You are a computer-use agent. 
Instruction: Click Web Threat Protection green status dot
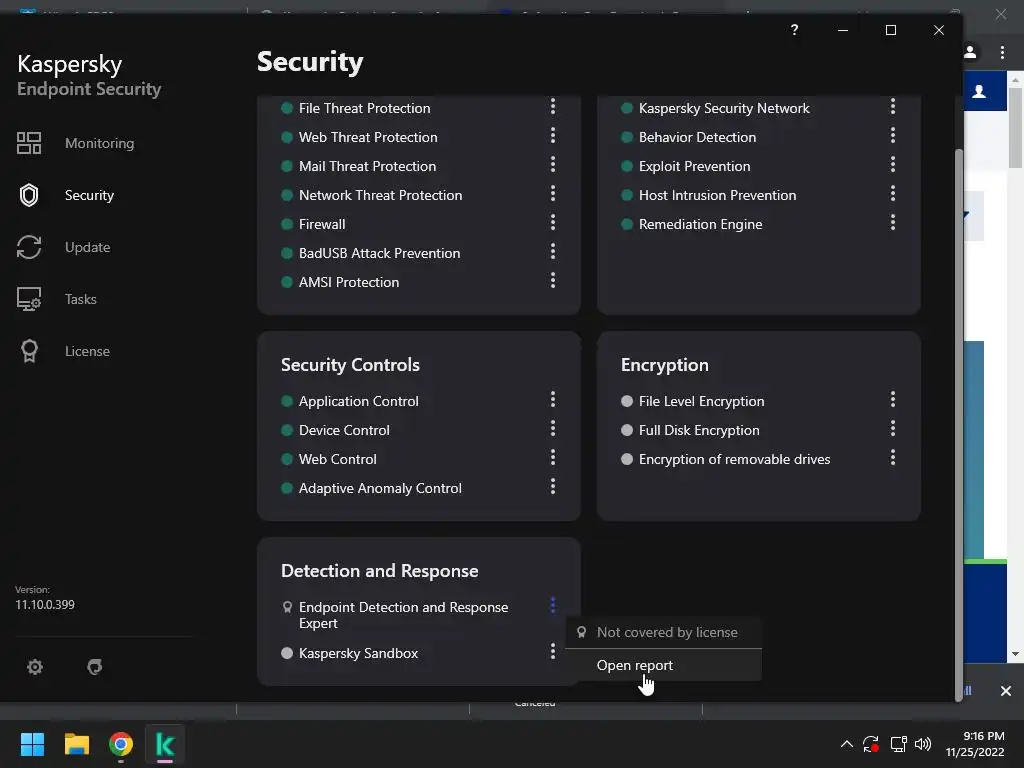pyautogui.click(x=286, y=137)
